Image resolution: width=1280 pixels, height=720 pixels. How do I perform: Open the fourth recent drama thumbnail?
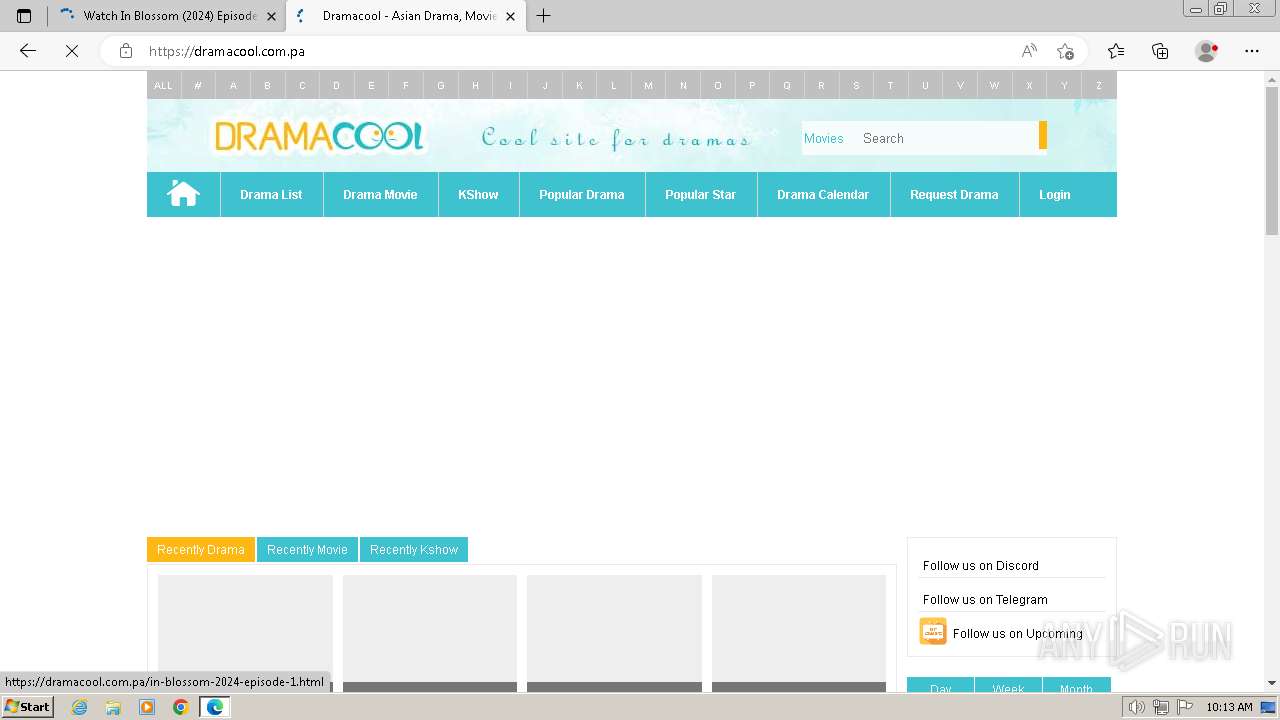(799, 633)
